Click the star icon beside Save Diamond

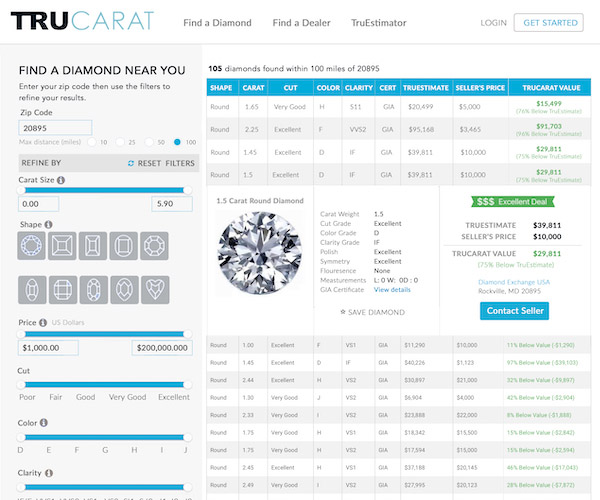pos(343,312)
